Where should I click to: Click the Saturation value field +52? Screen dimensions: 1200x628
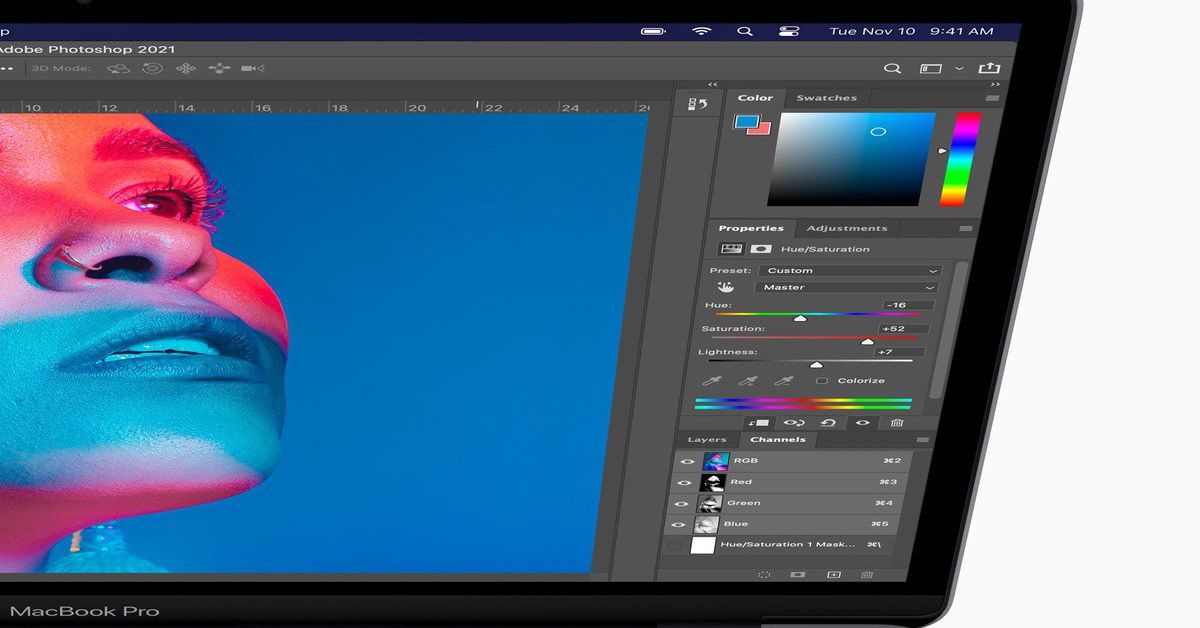(904, 328)
